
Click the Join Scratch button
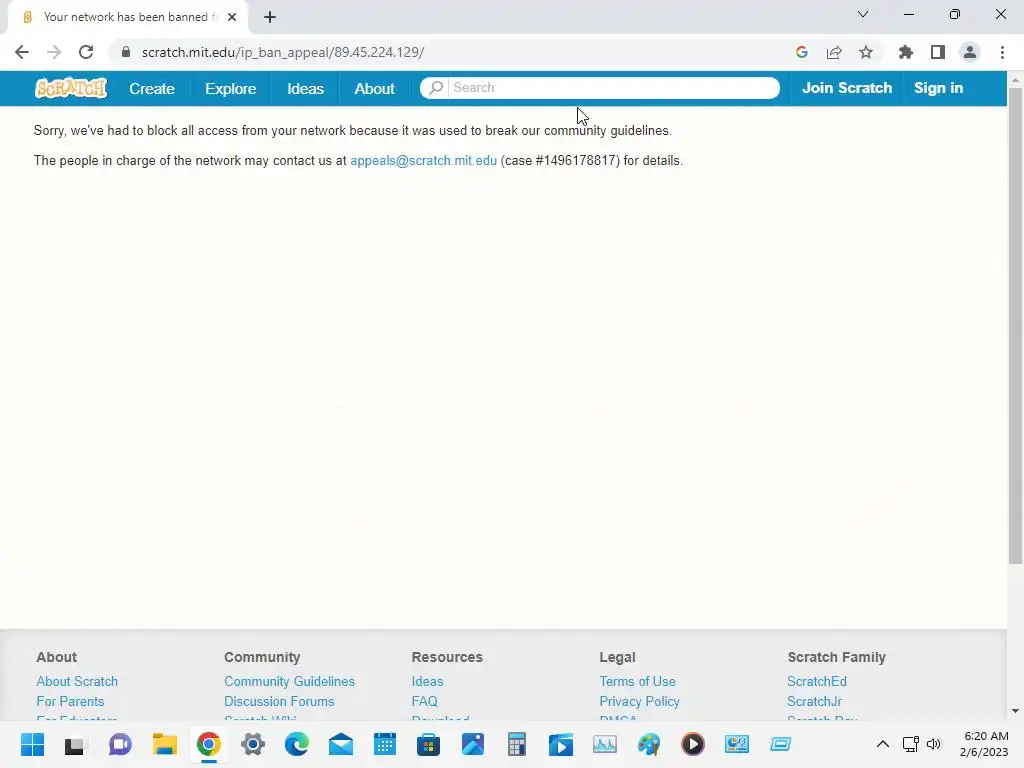(846, 88)
